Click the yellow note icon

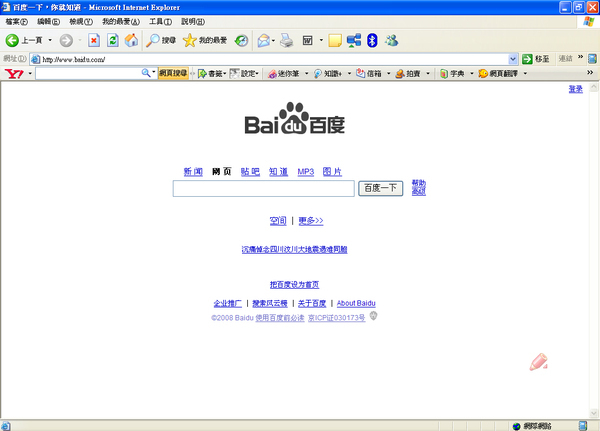click(x=335, y=40)
